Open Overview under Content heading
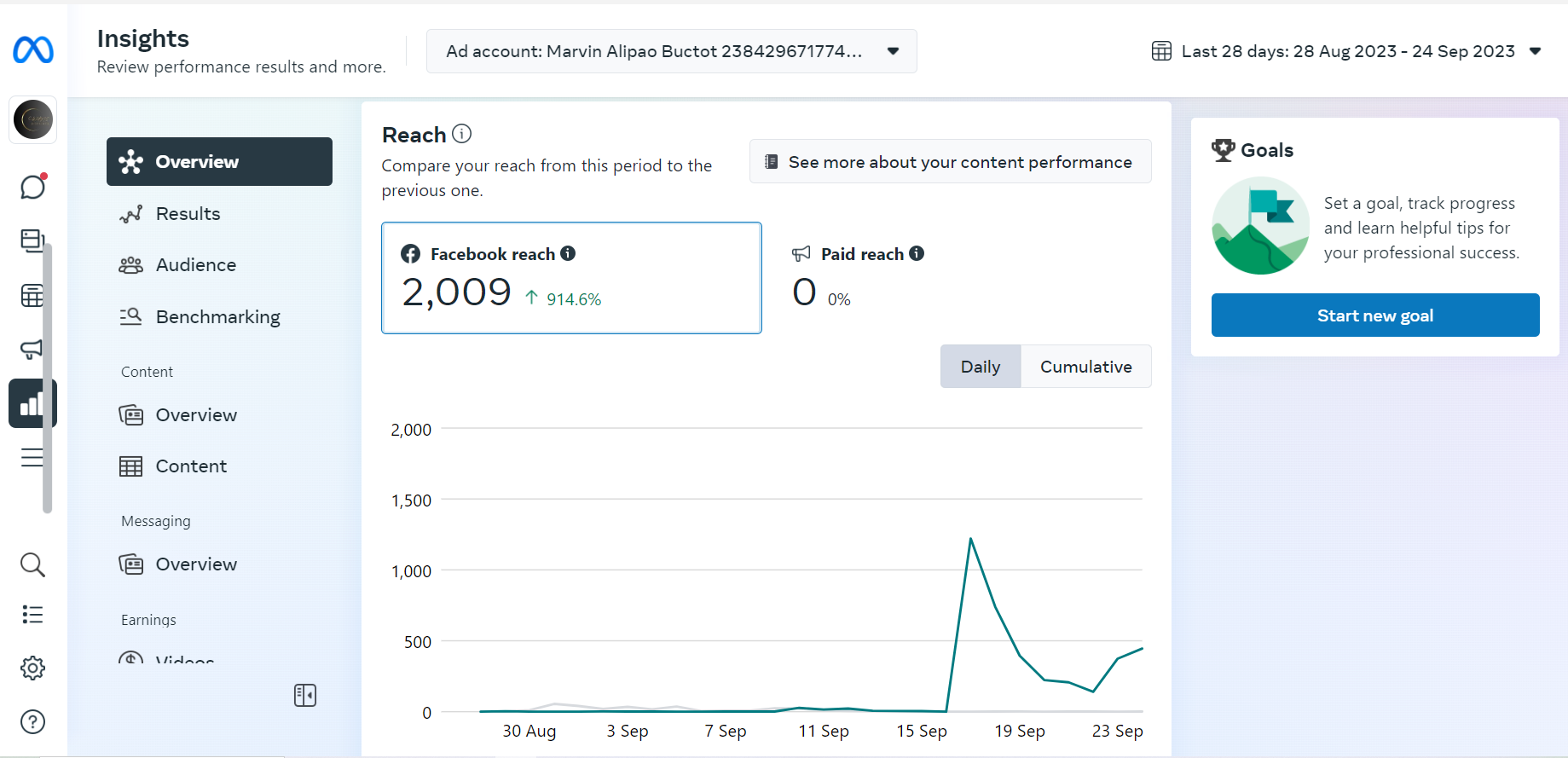 click(219, 415)
